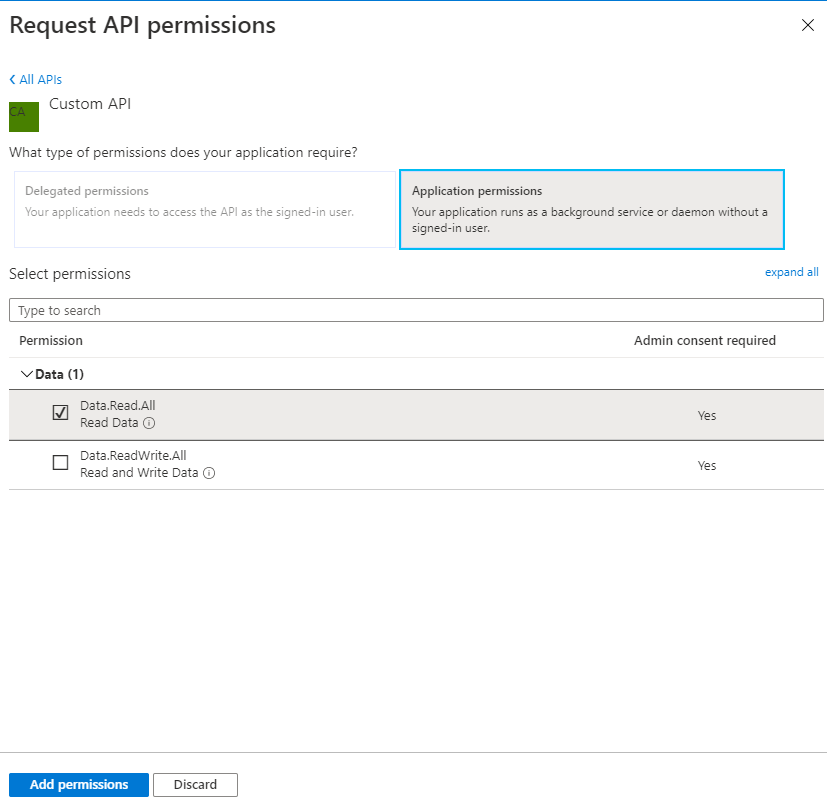
Task: Click info icon next to Read and Write Data
Action: pos(209,473)
